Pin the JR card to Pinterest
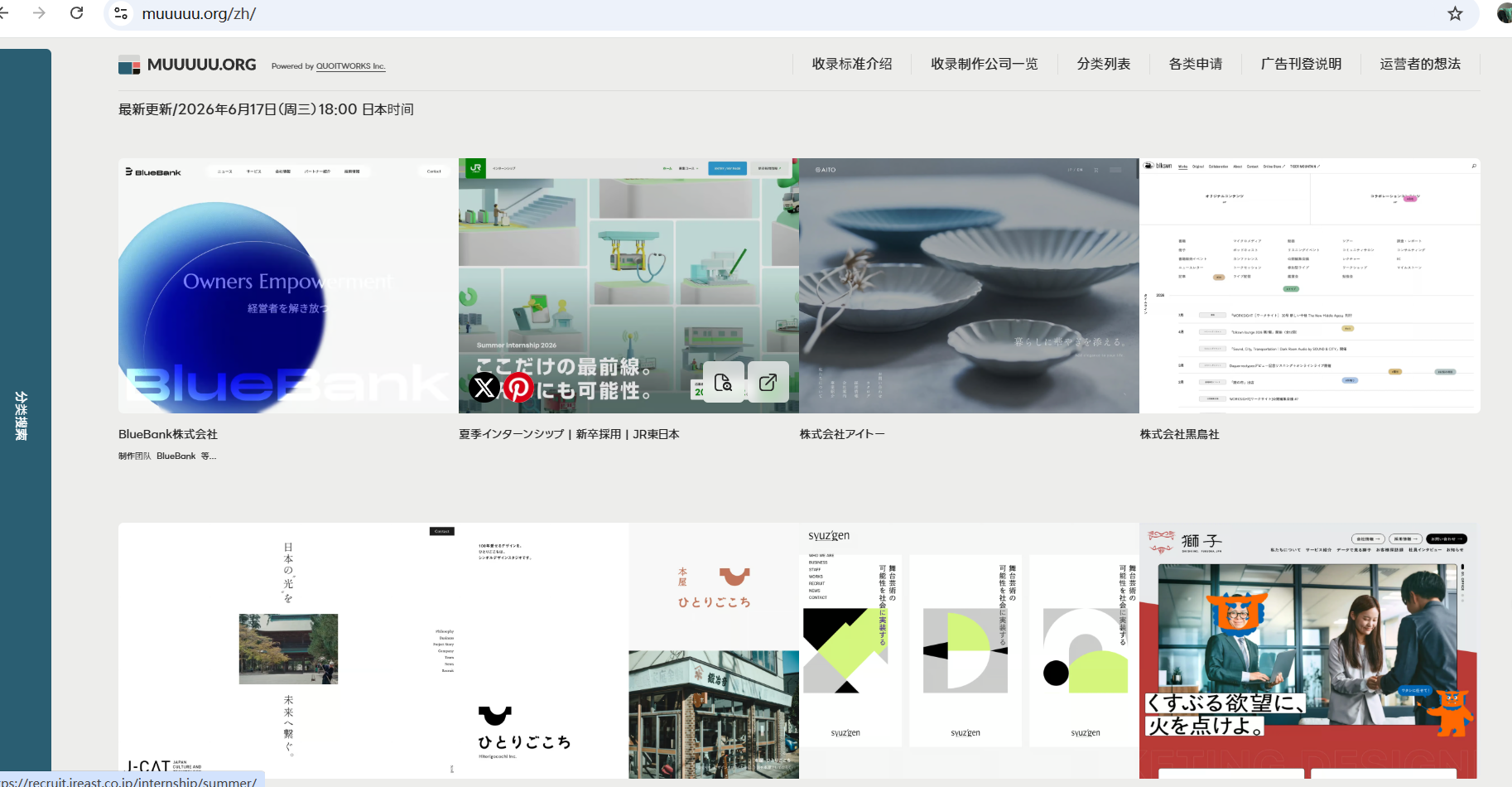This screenshot has height=787, width=1512. [518, 387]
